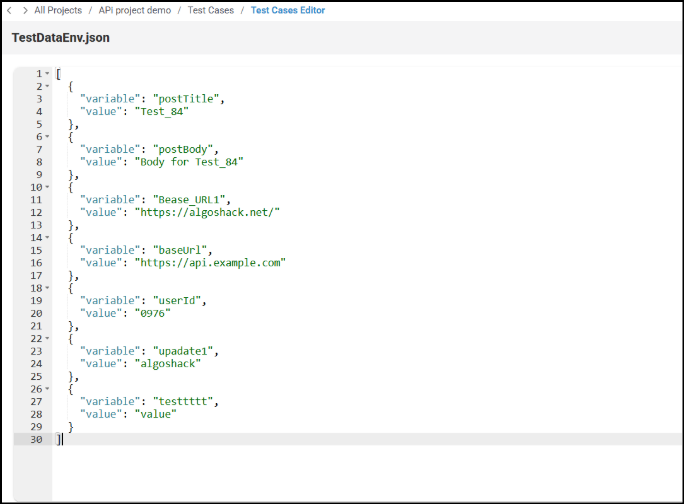Open the All Projects breadcrumb link
684x504 pixels.
coord(58,10)
